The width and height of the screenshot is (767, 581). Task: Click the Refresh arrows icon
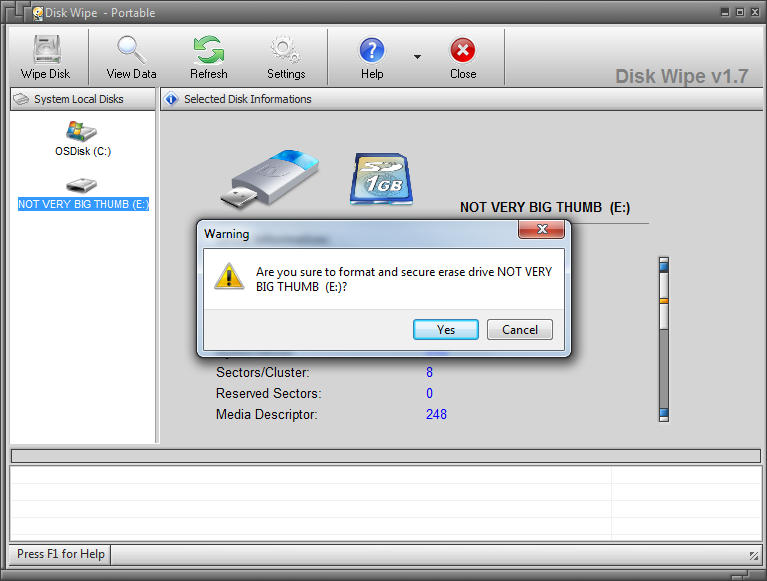(209, 50)
